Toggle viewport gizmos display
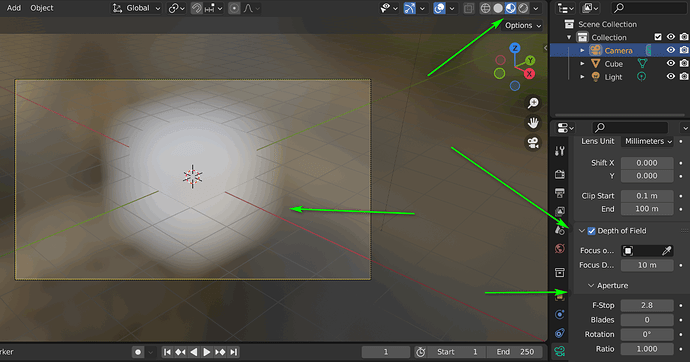 (410, 8)
